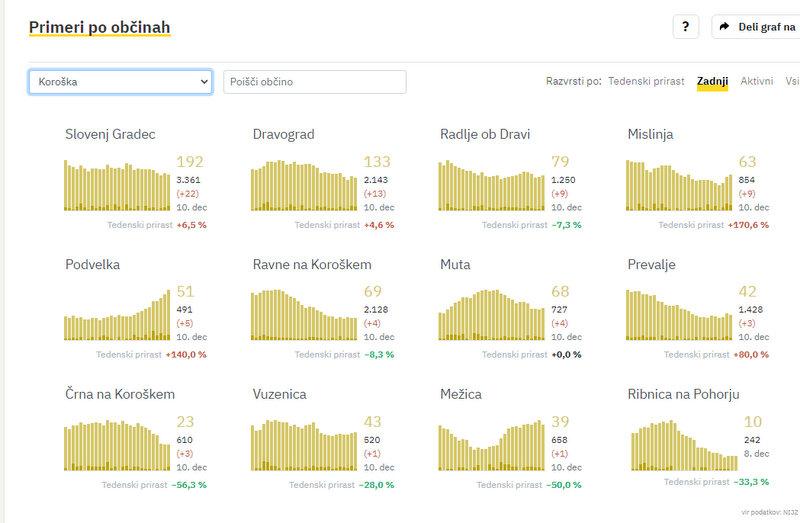
Task: Sort municipalities by Aktivni
Action: tap(756, 81)
